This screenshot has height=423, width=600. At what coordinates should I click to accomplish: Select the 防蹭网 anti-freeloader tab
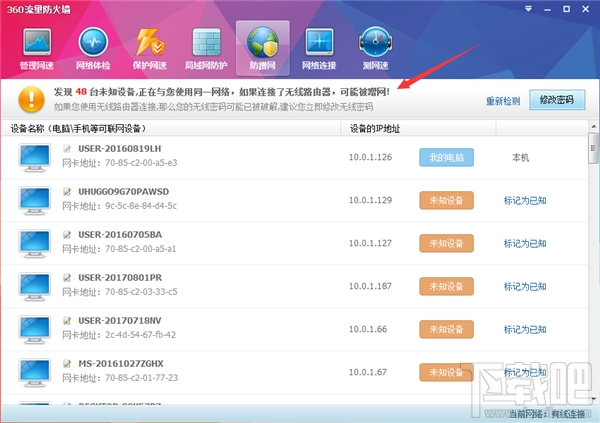pyautogui.click(x=262, y=48)
